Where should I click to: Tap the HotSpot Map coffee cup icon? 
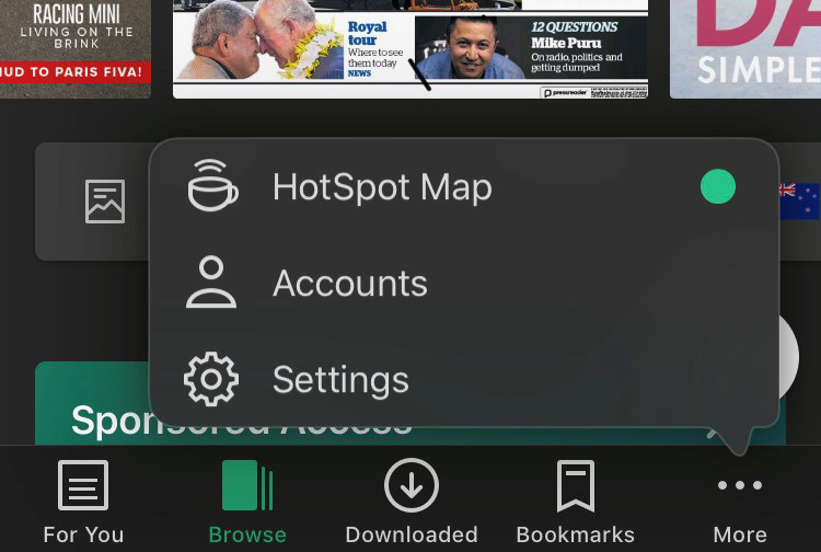coord(212,186)
